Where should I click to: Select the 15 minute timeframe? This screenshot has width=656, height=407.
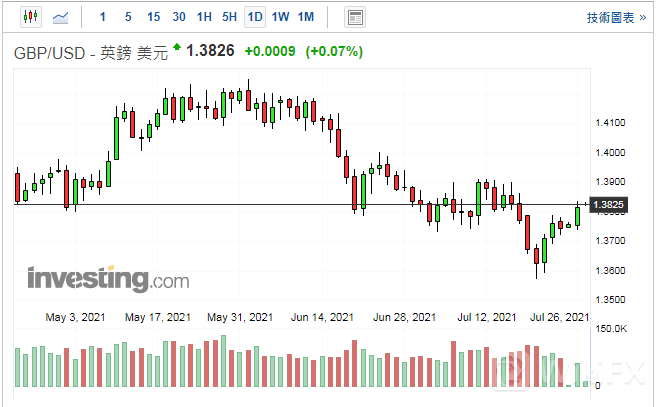153,17
